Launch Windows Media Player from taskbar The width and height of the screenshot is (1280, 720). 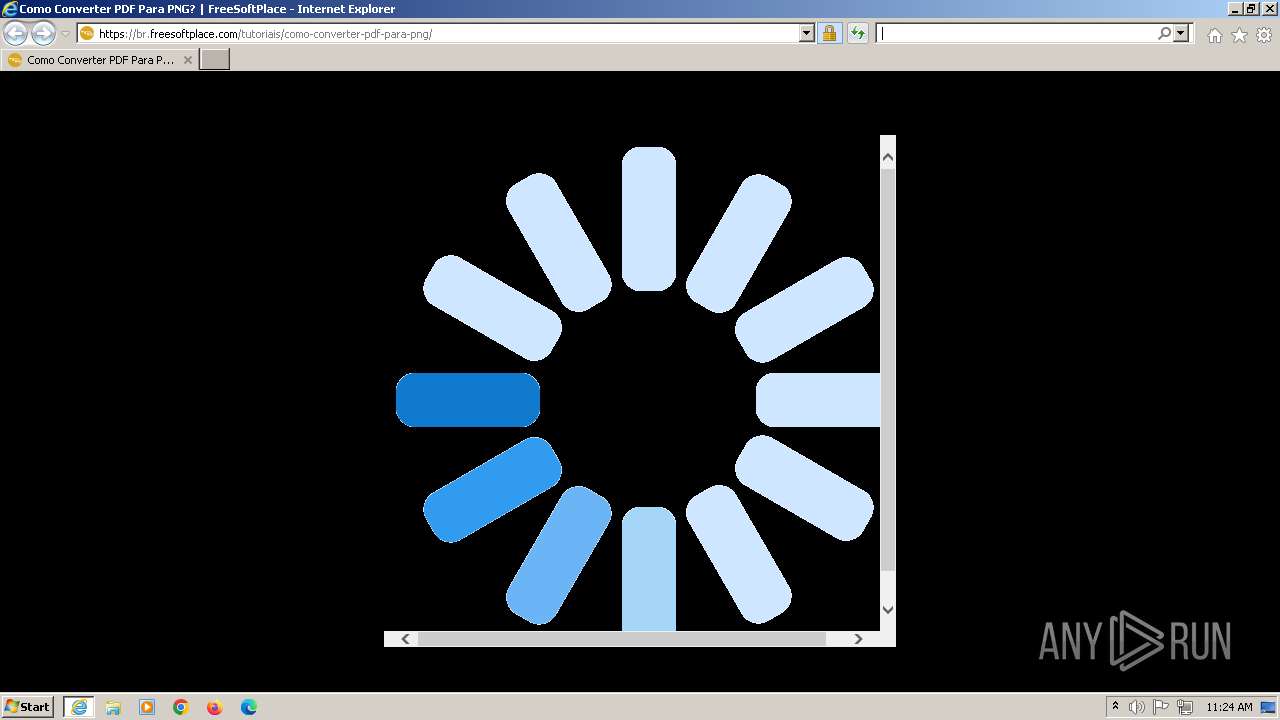pos(147,707)
